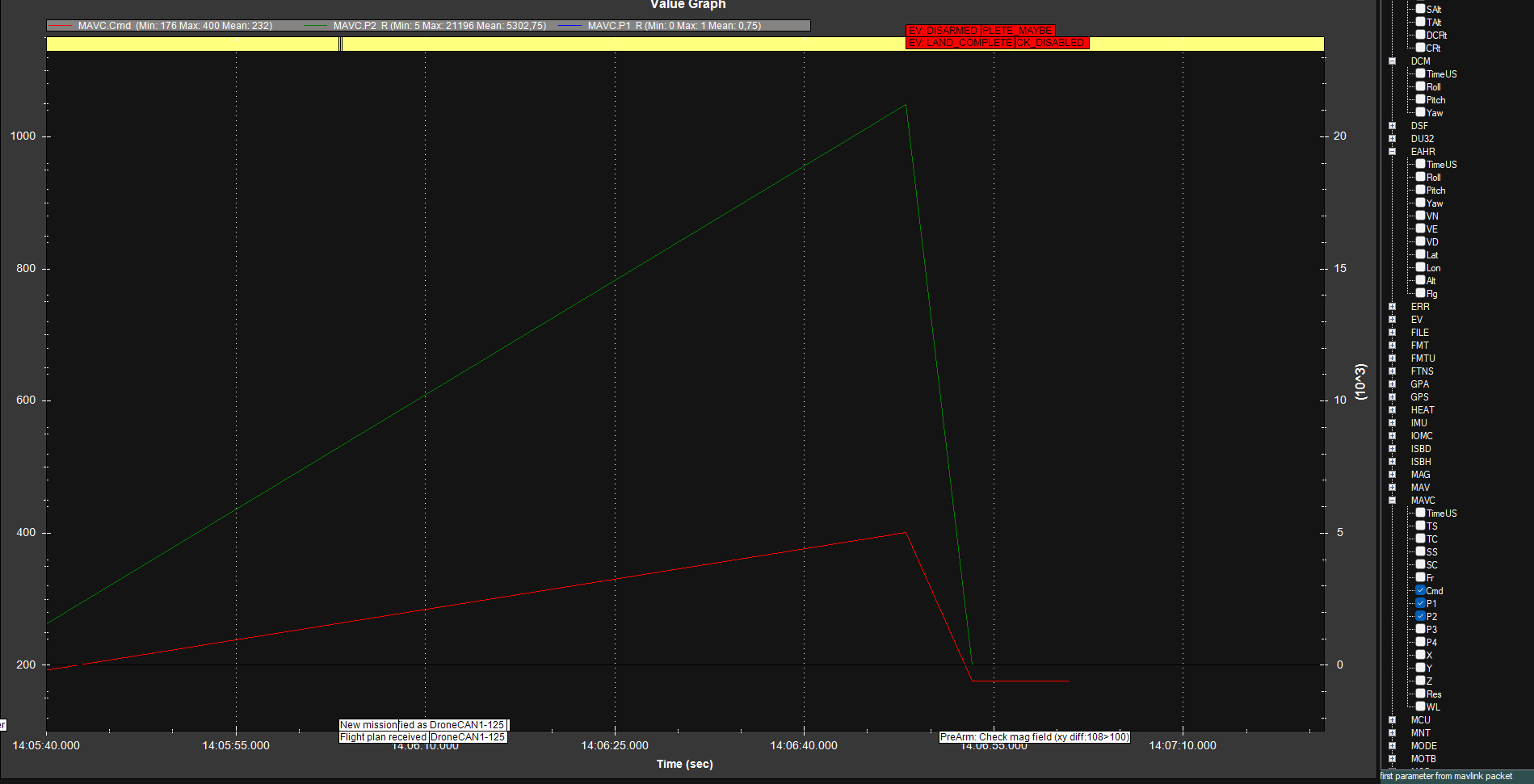Screen dimensions: 1534x784
Task: Expand the ERR tree node
Action: click(1392, 307)
